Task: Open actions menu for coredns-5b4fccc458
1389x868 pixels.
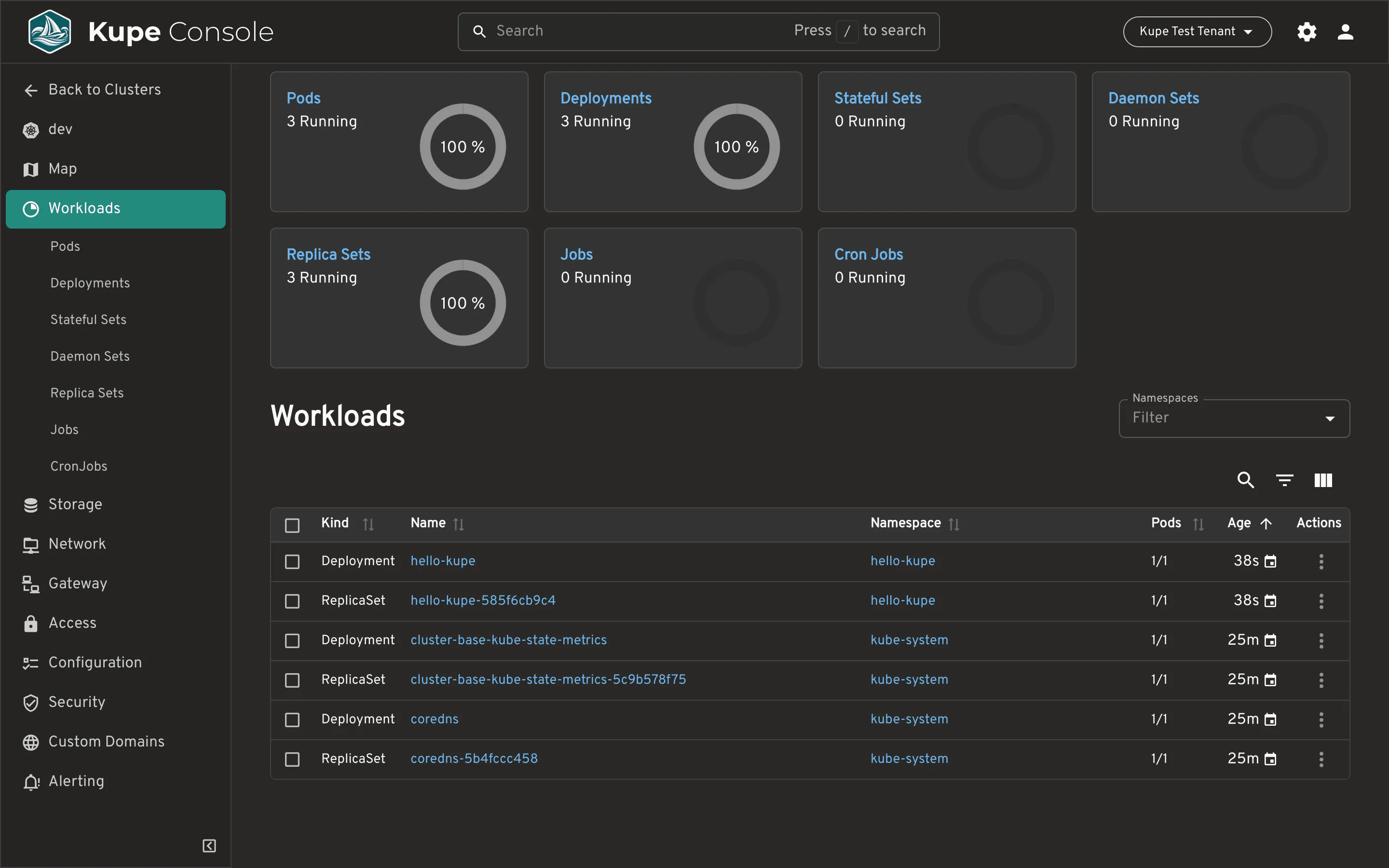Action: (x=1321, y=759)
